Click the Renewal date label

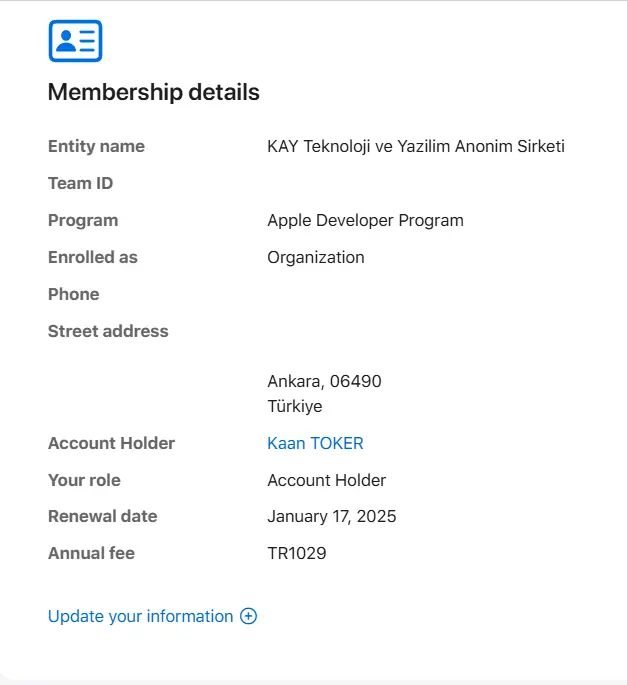[102, 516]
